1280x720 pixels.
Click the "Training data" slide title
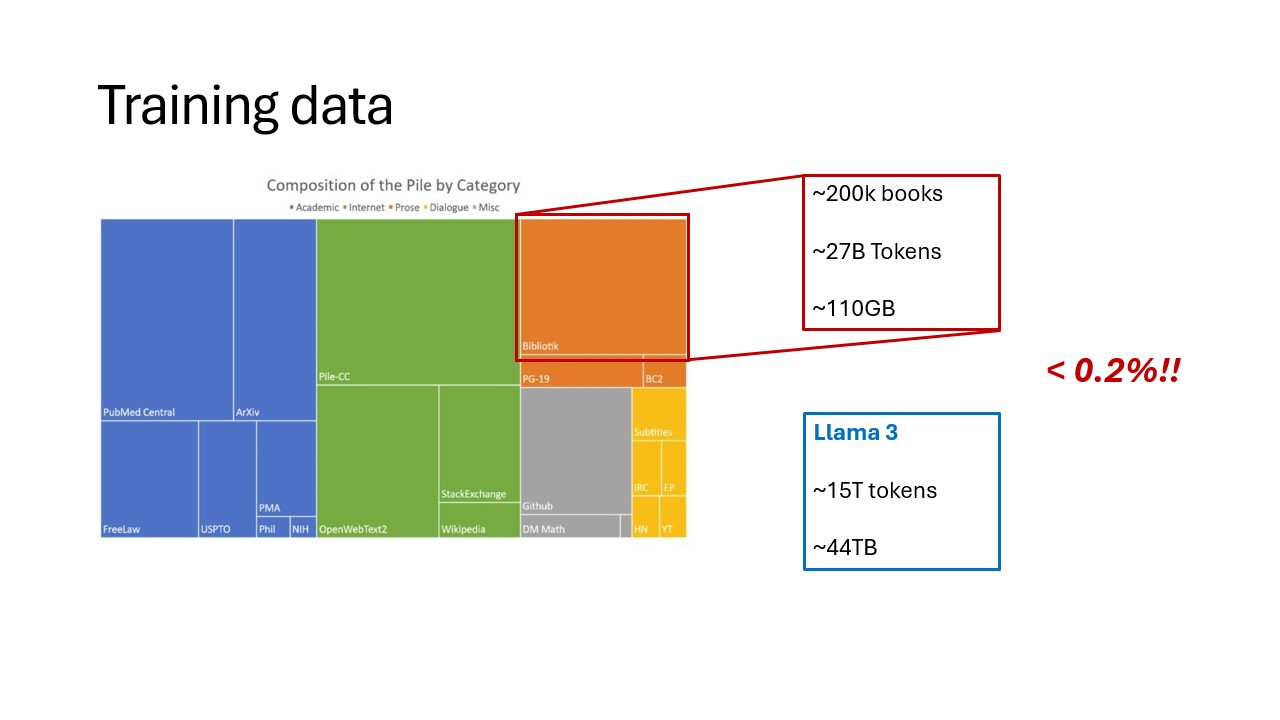(x=245, y=106)
